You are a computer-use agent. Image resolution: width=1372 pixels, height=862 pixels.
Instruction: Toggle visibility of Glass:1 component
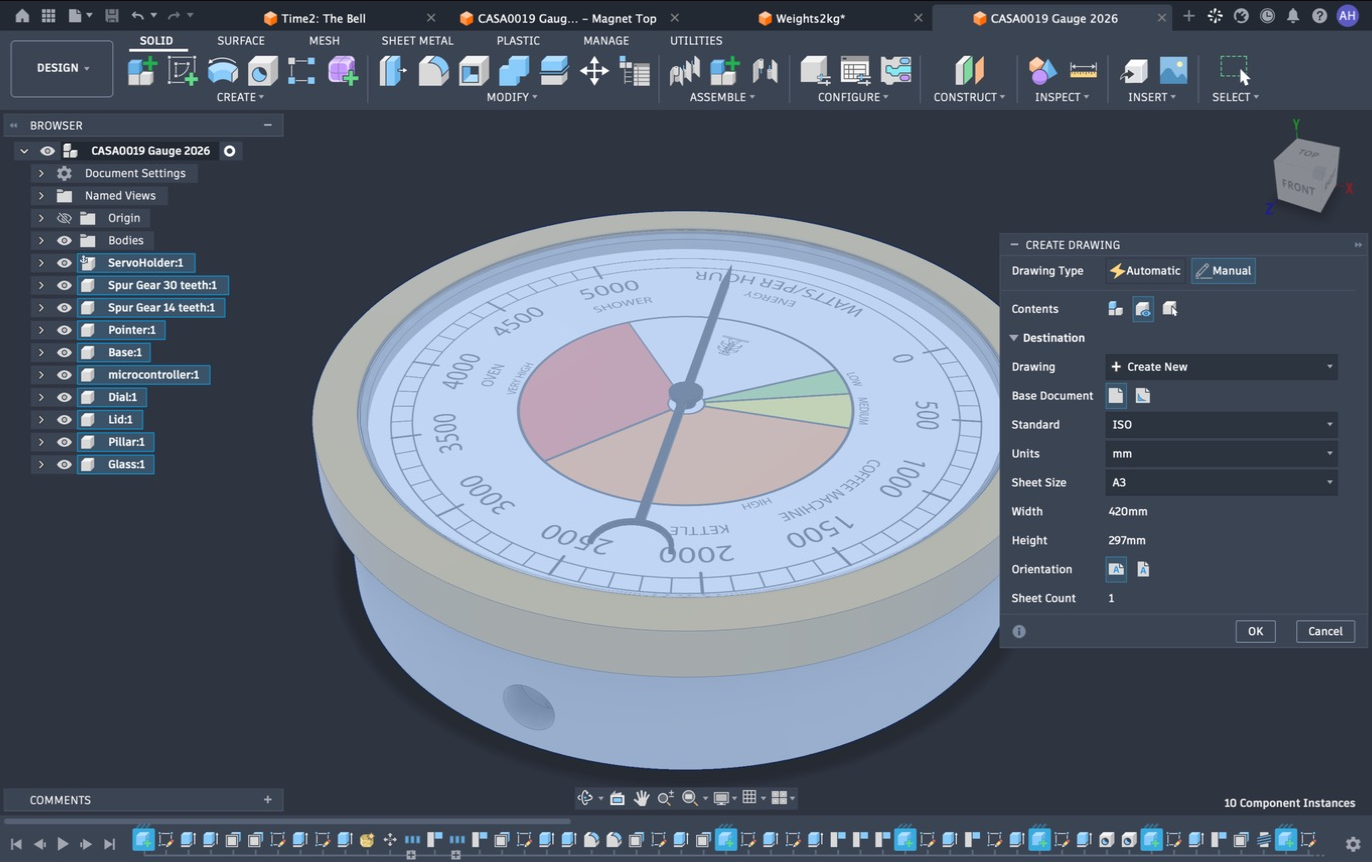pyautogui.click(x=64, y=464)
